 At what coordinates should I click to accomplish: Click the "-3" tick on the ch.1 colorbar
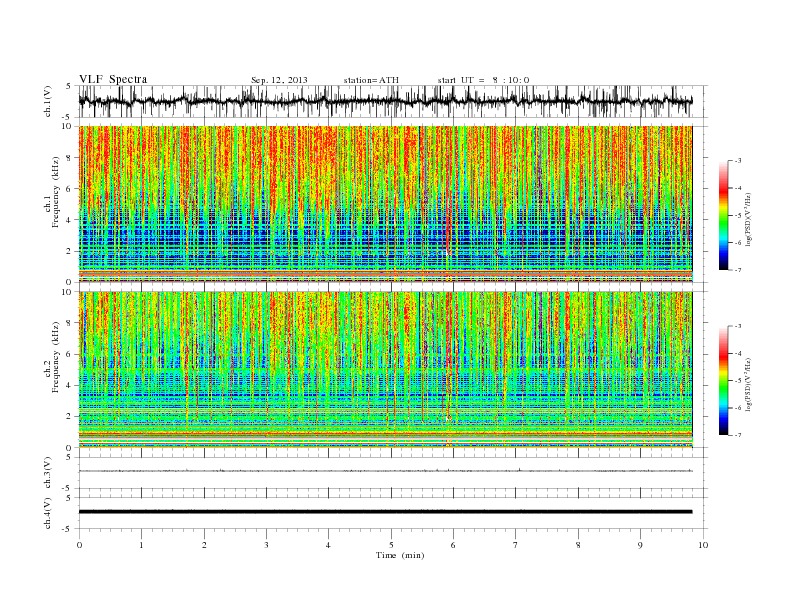pos(737,161)
